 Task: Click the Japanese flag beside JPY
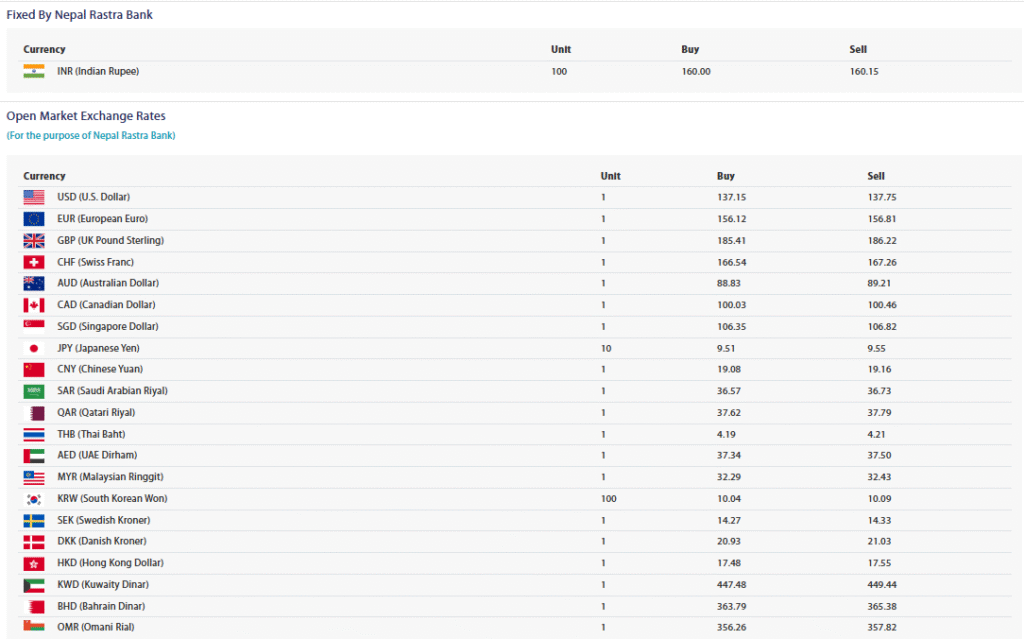point(34,348)
